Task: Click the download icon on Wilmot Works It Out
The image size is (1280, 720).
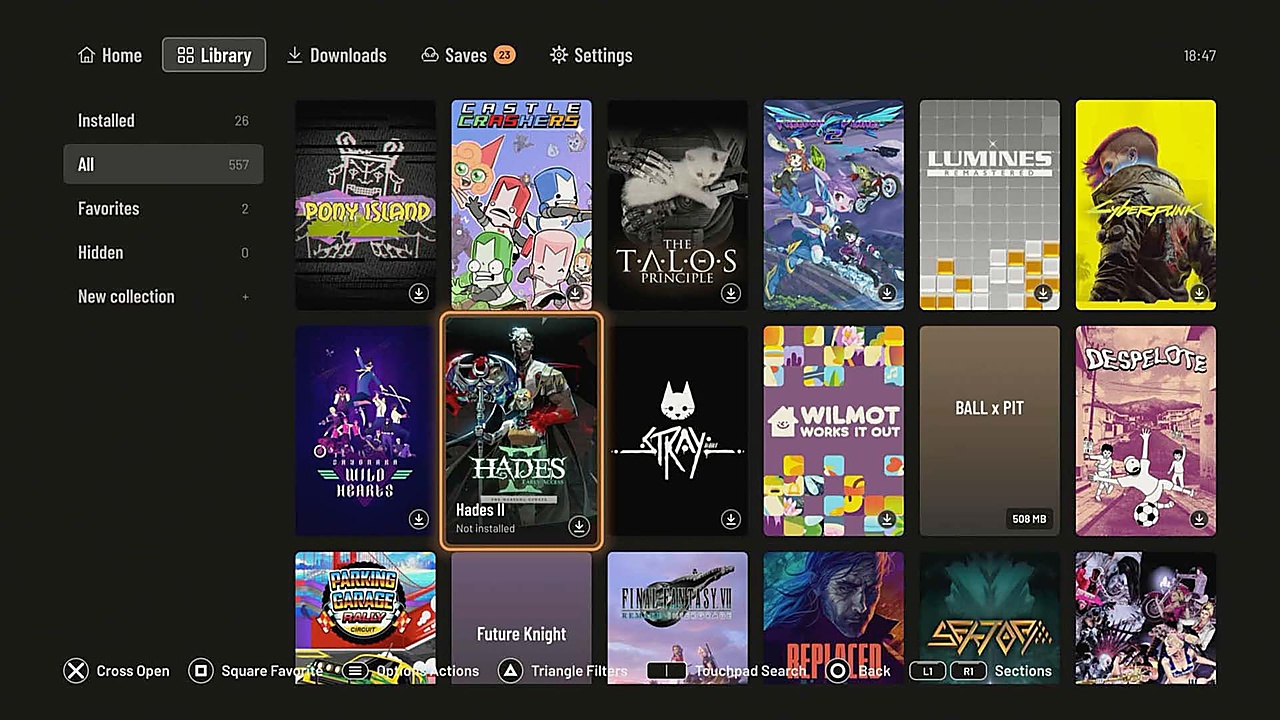Action: 887,519
